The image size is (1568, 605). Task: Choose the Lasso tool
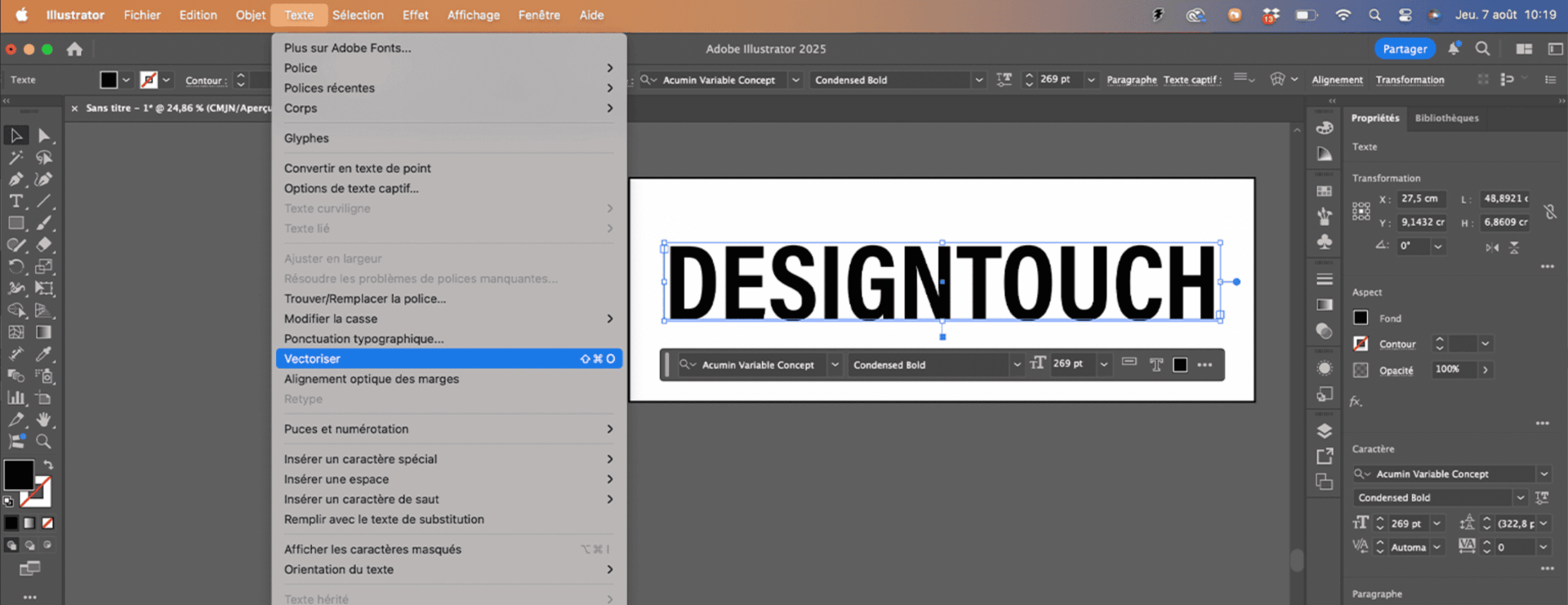pos(44,158)
